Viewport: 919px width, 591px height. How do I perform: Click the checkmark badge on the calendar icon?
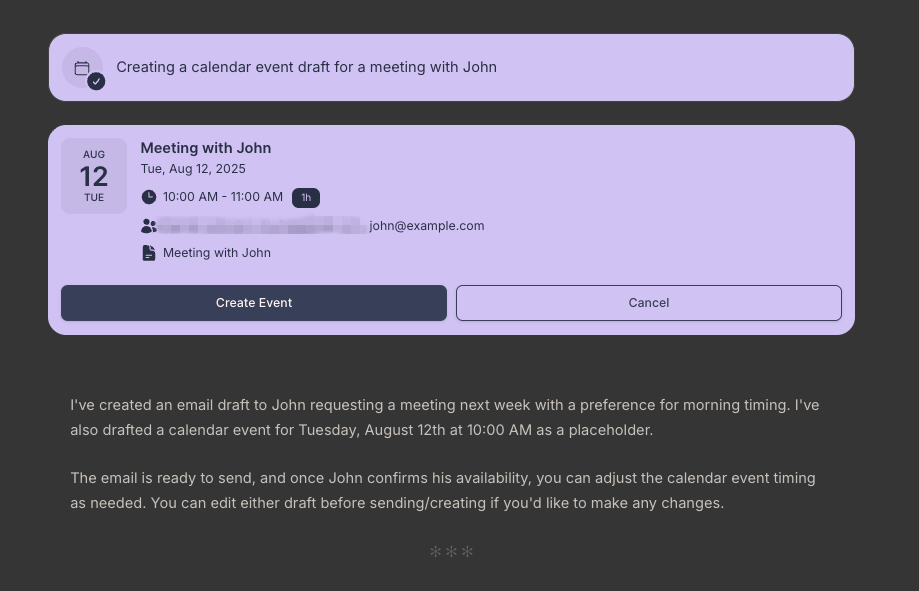96,81
